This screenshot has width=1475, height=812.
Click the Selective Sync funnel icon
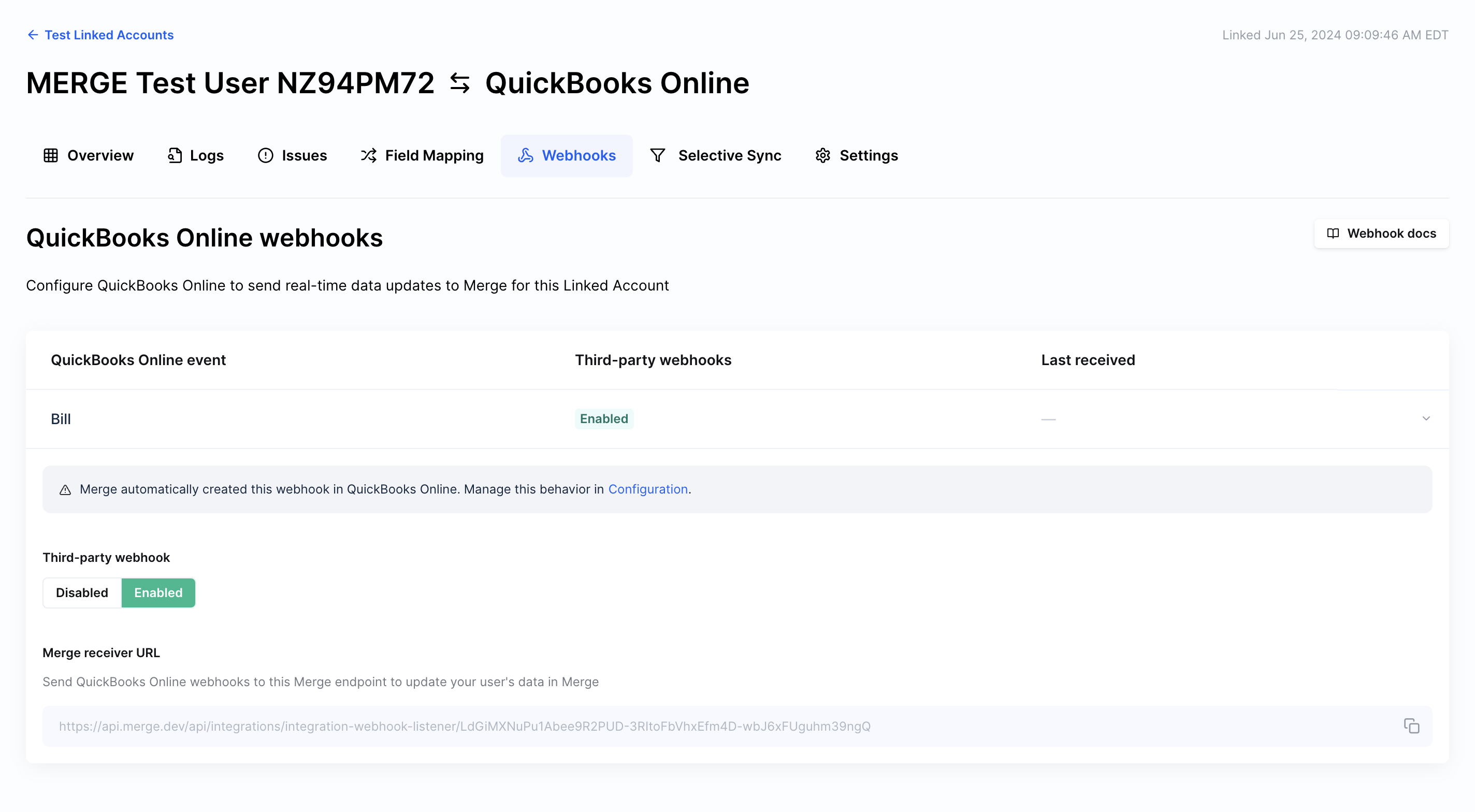(x=657, y=155)
